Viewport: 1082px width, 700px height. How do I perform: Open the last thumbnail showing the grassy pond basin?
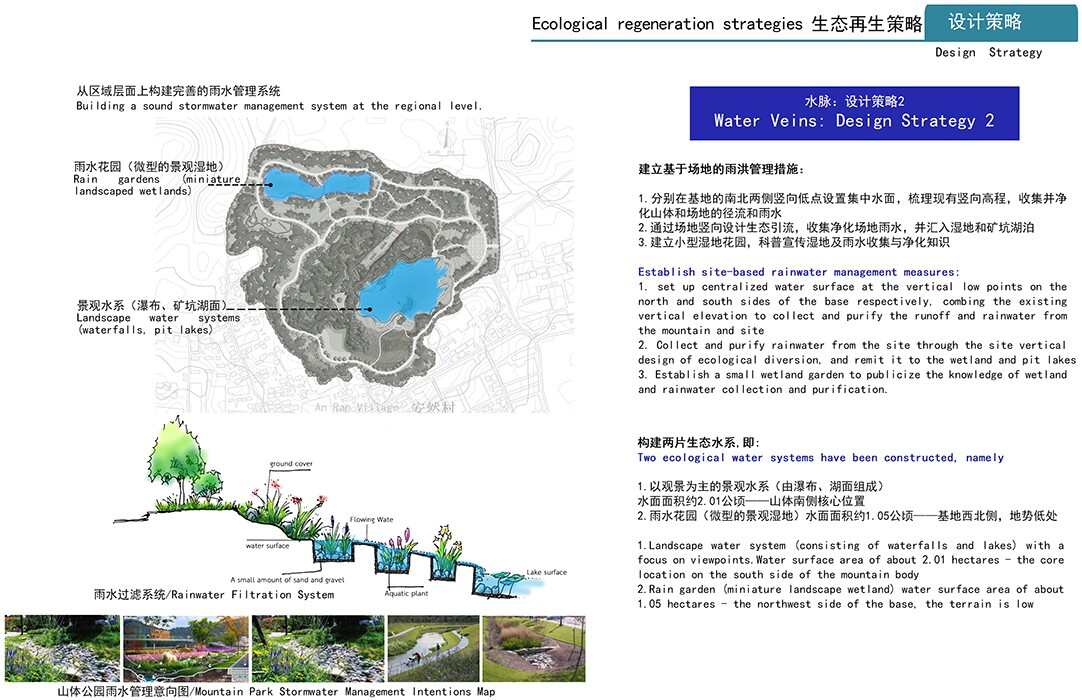coord(533,648)
